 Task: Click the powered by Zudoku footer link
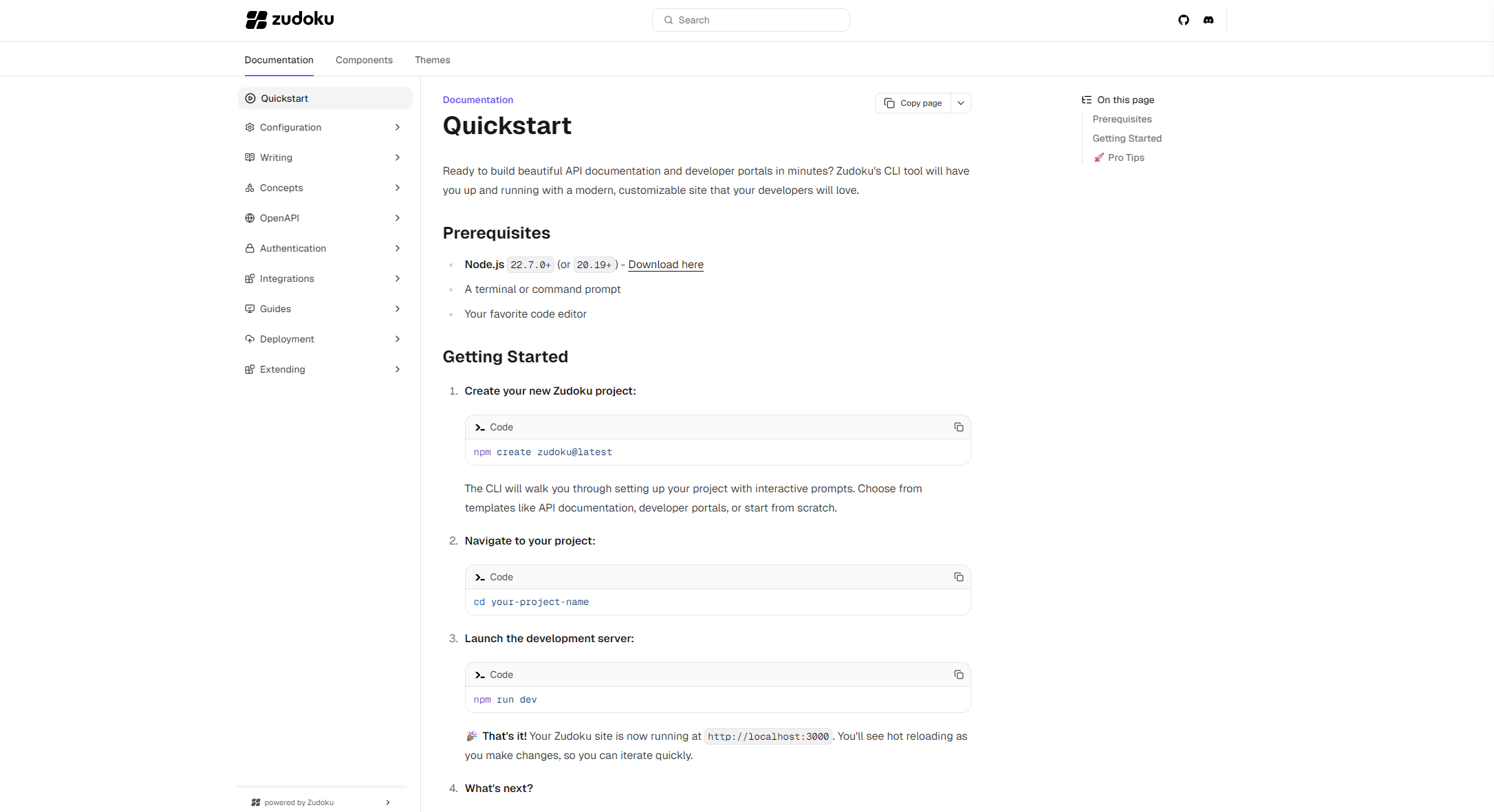321,802
